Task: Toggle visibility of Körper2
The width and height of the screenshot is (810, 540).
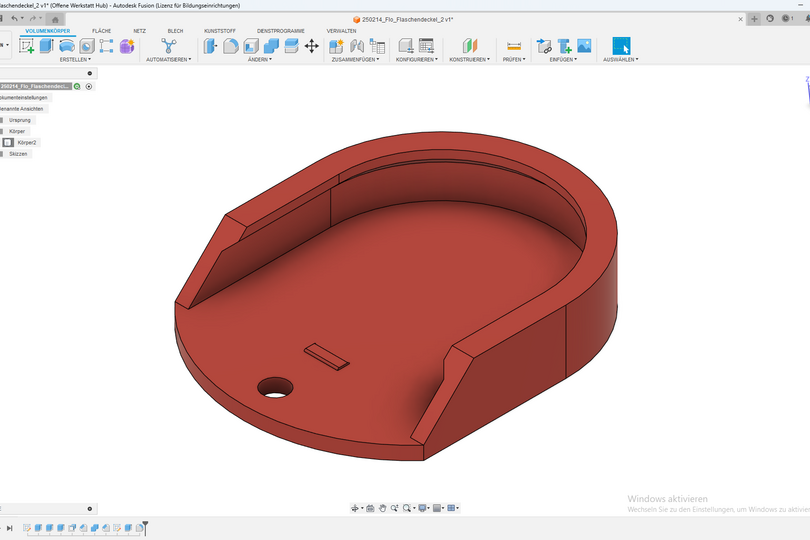Action: [x=8, y=143]
